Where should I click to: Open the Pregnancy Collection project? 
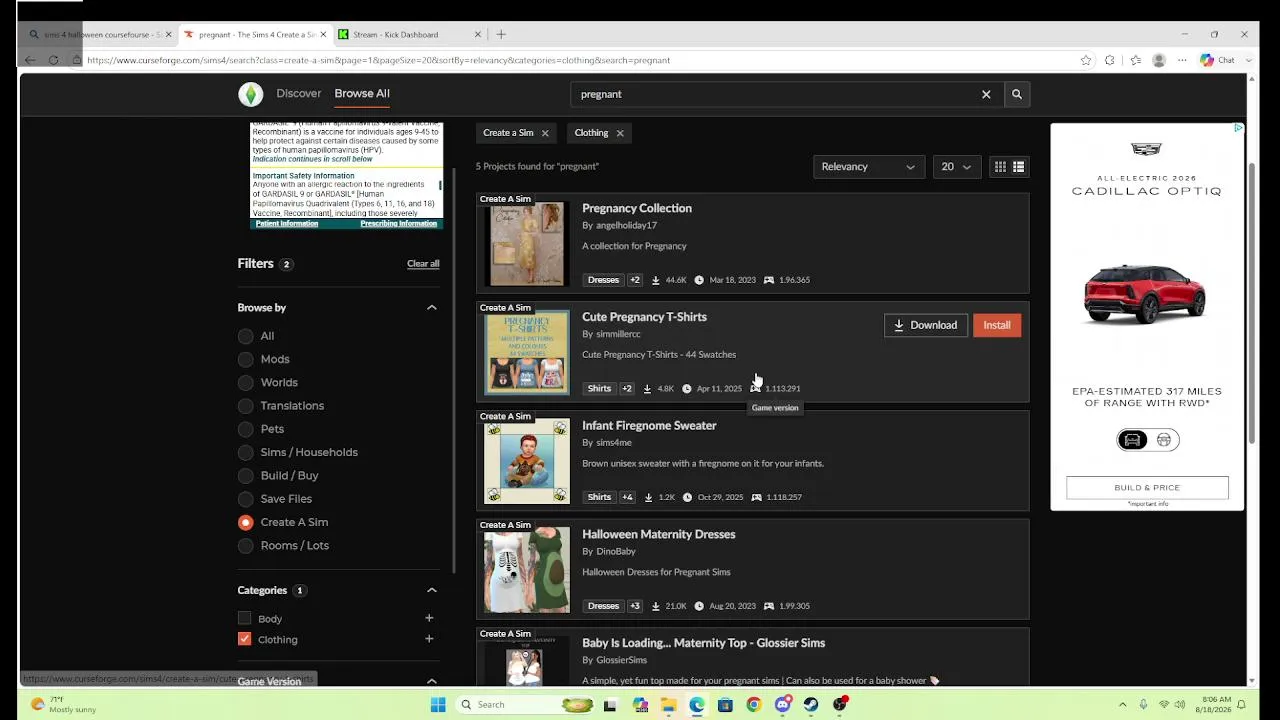click(637, 208)
